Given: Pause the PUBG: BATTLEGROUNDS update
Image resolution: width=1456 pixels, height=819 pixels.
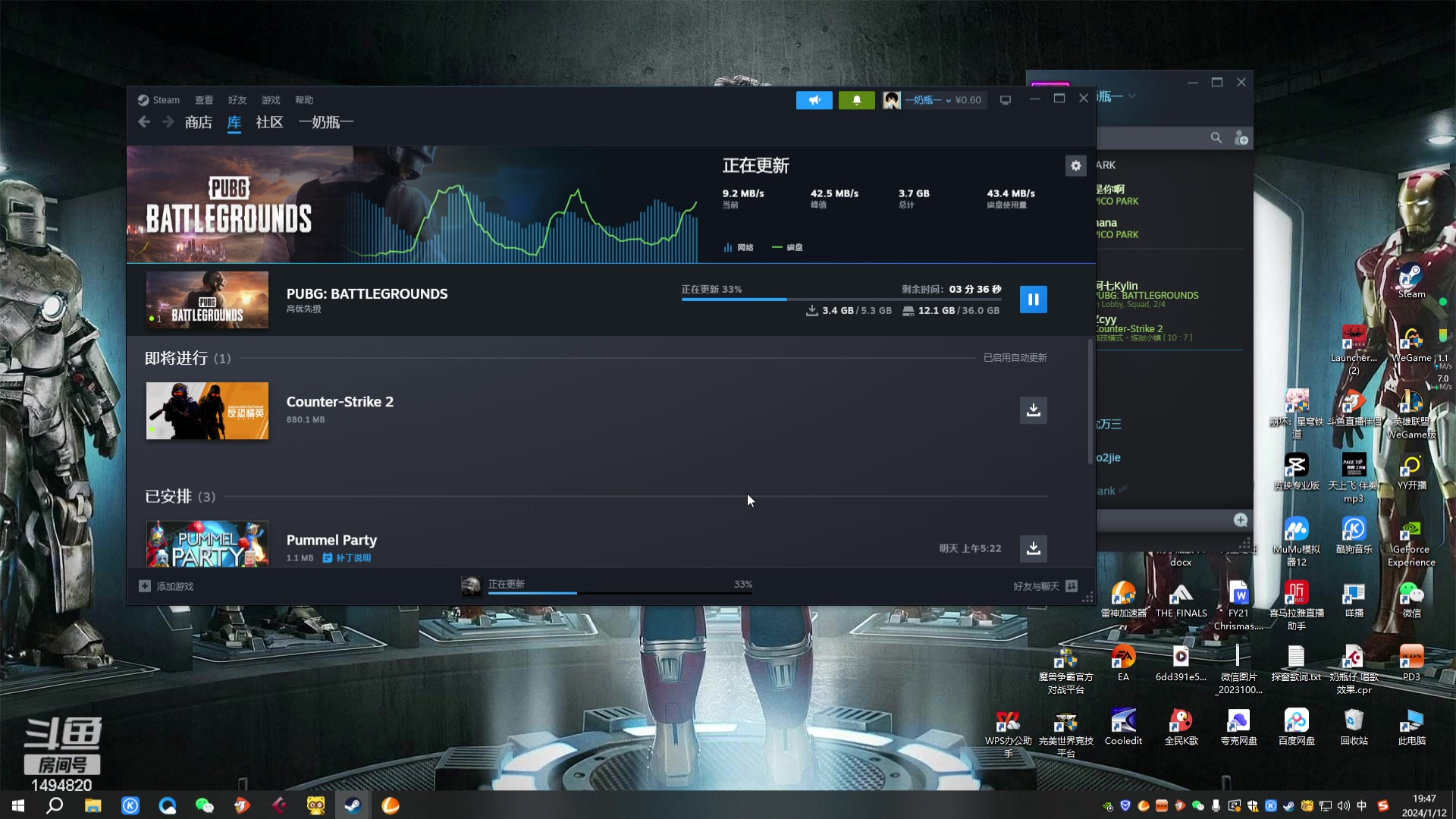Looking at the screenshot, I should pos(1033,299).
